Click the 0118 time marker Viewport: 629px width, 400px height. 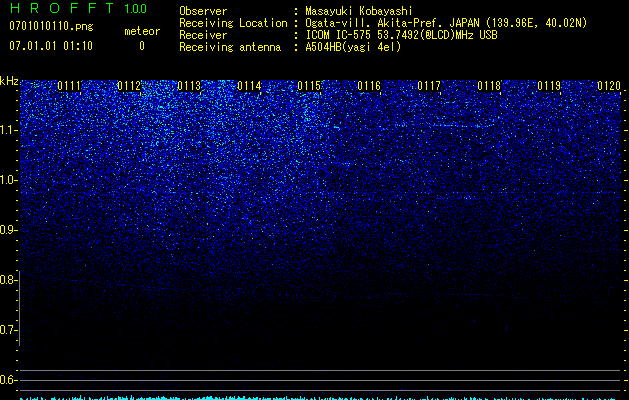click(x=489, y=86)
